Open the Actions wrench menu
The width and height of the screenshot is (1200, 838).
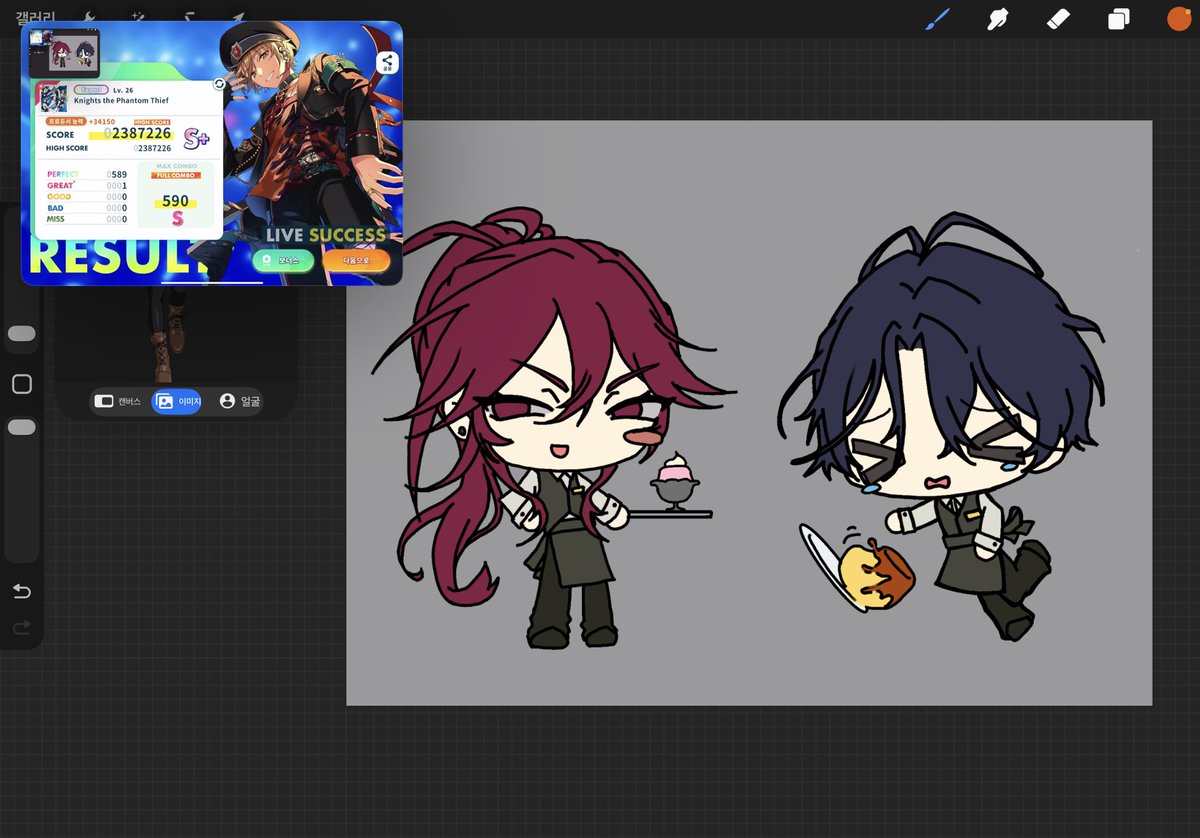coord(88,18)
